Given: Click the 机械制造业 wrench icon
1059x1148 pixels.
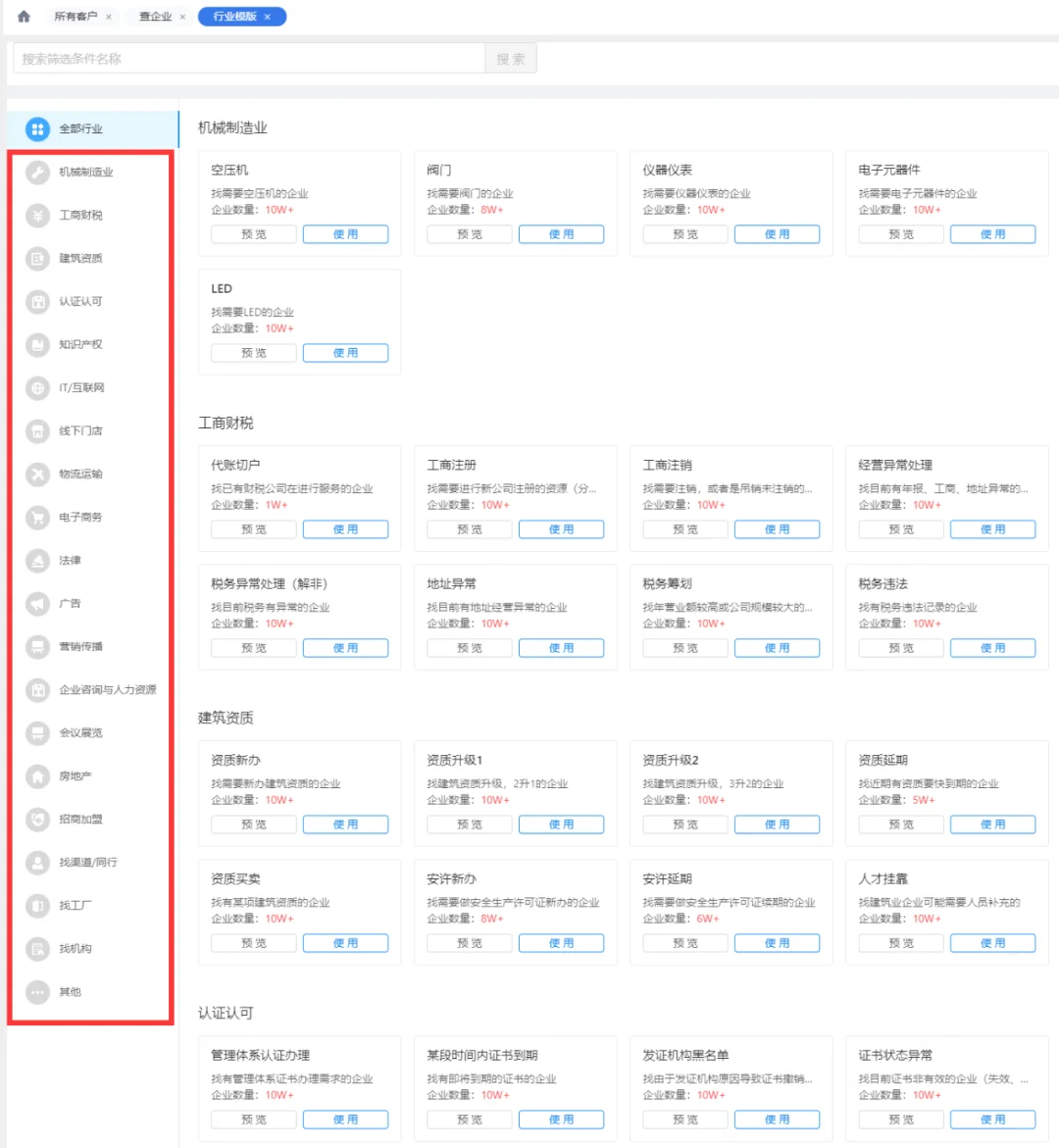Looking at the screenshot, I should click(37, 173).
